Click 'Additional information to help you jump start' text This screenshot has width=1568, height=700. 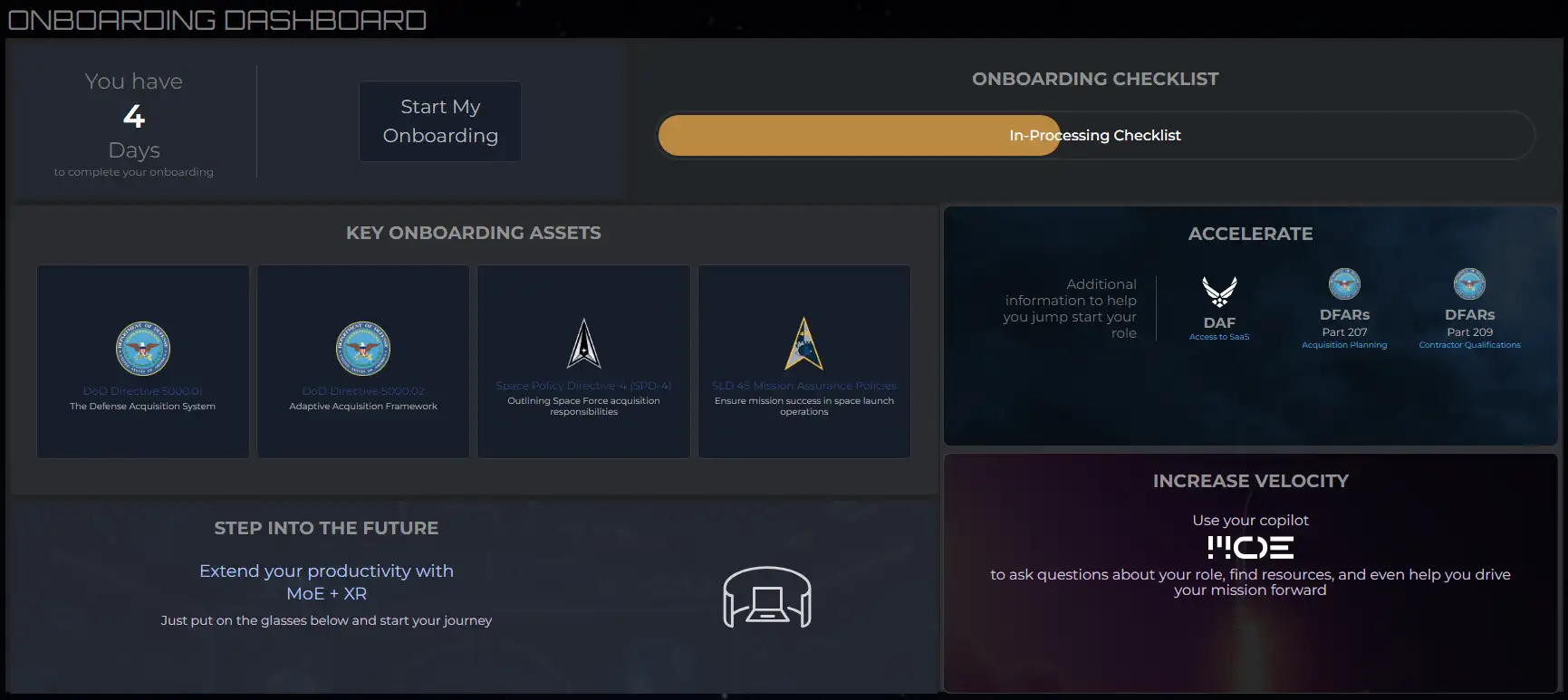pyautogui.click(x=1070, y=309)
